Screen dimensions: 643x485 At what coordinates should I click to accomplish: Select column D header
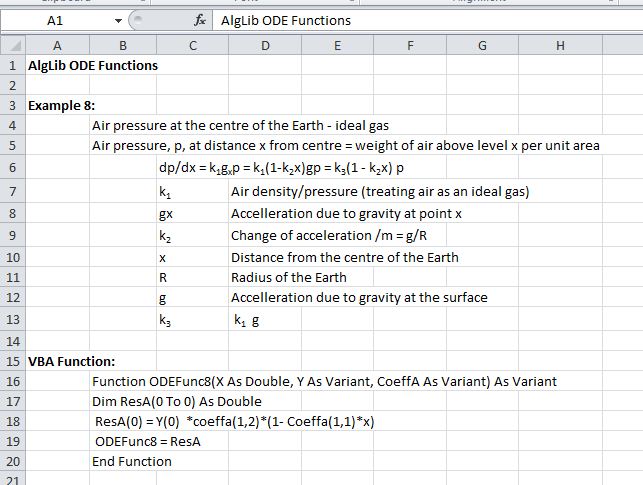point(264,45)
